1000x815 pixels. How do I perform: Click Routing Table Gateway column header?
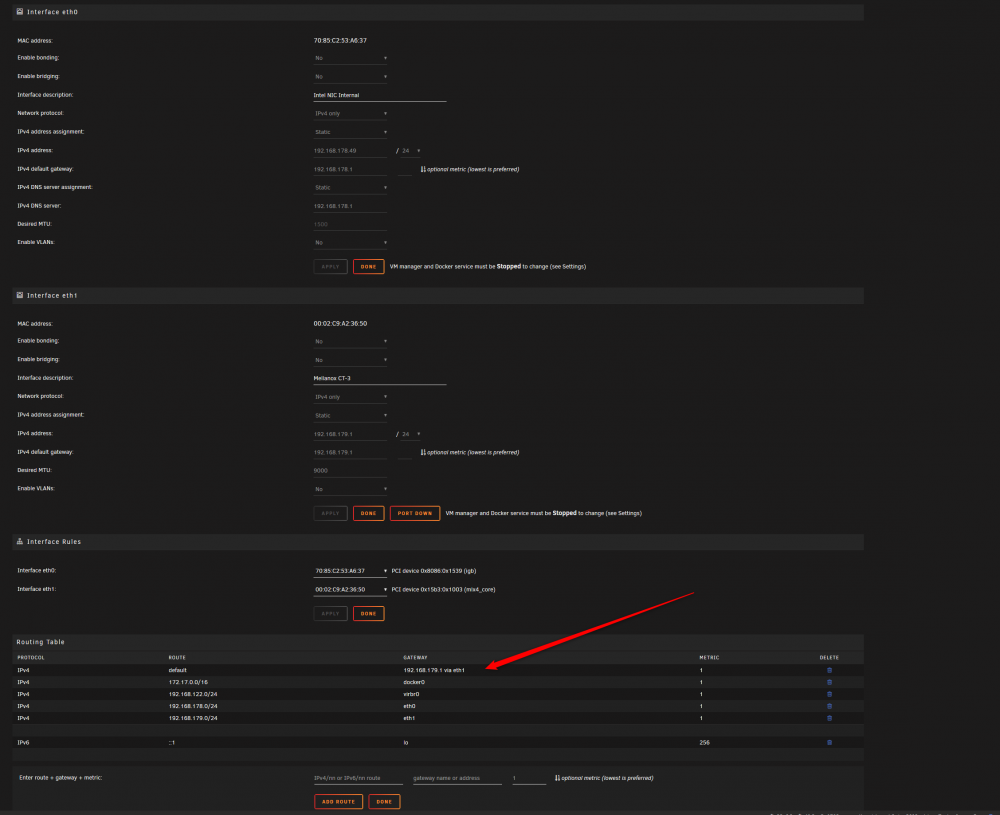pyautogui.click(x=415, y=657)
